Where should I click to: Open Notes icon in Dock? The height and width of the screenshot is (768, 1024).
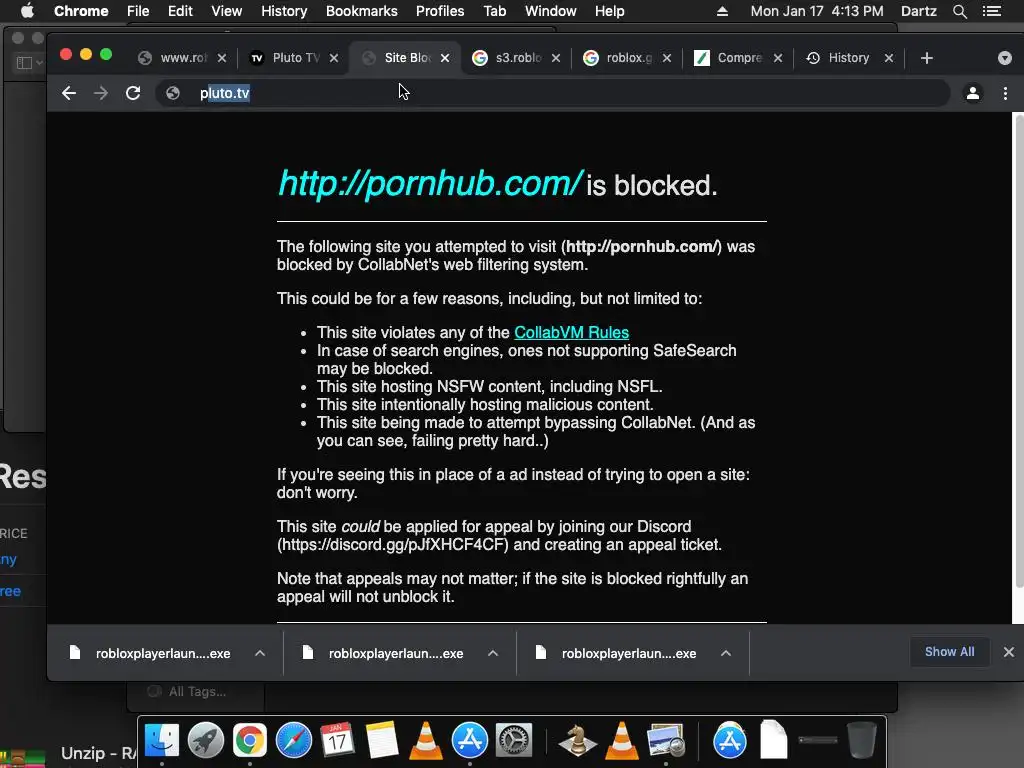point(381,741)
